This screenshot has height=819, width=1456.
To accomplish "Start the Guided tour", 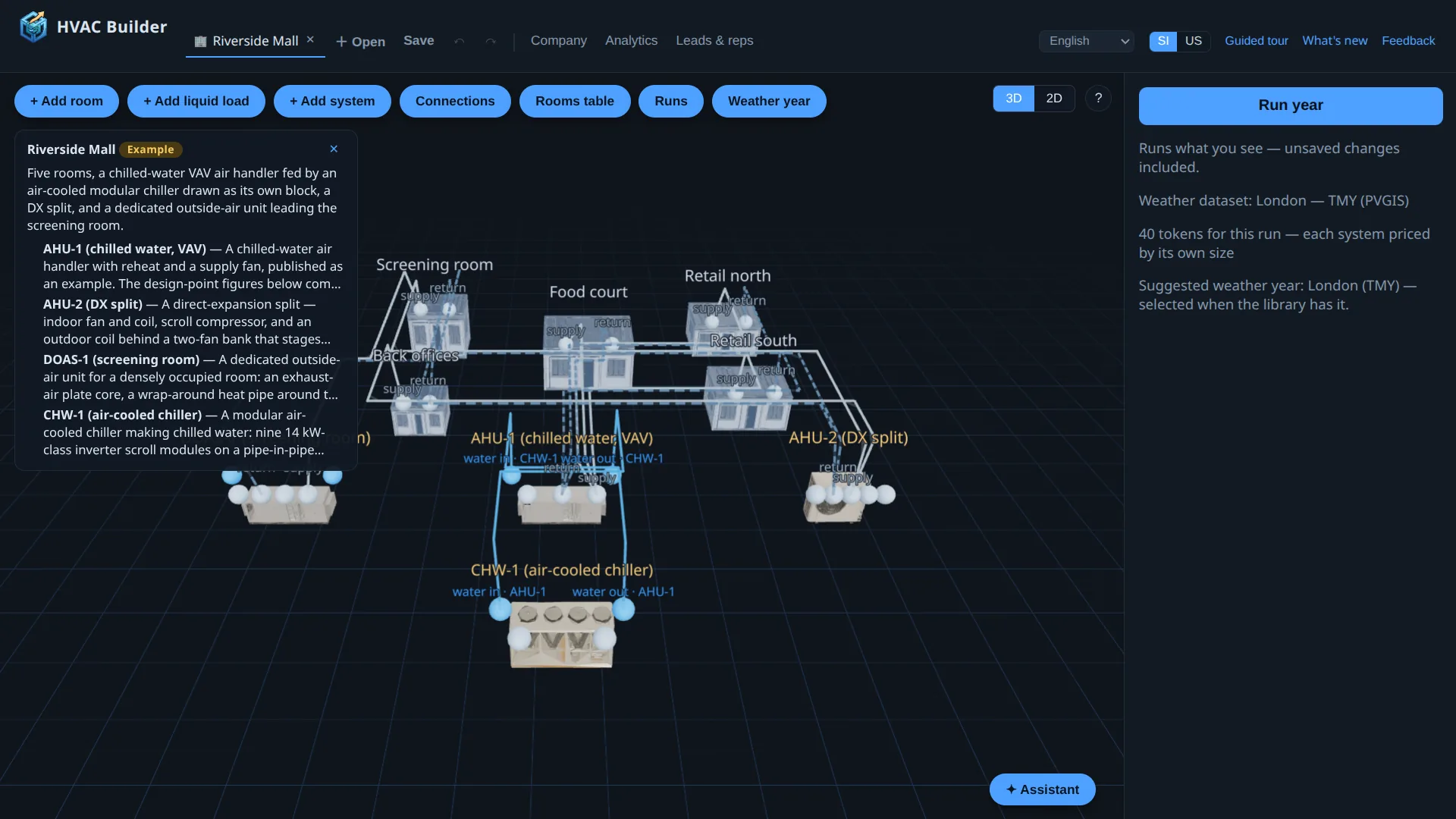I will click(1257, 41).
